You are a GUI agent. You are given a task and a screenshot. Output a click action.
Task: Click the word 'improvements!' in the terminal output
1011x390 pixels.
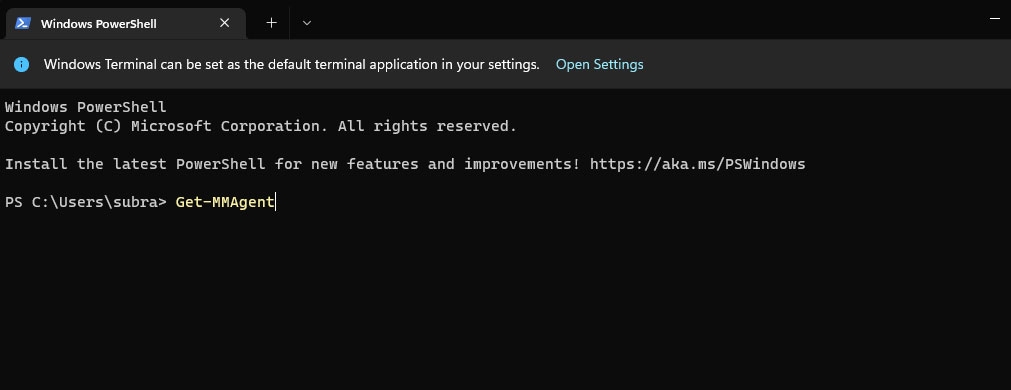[522, 164]
